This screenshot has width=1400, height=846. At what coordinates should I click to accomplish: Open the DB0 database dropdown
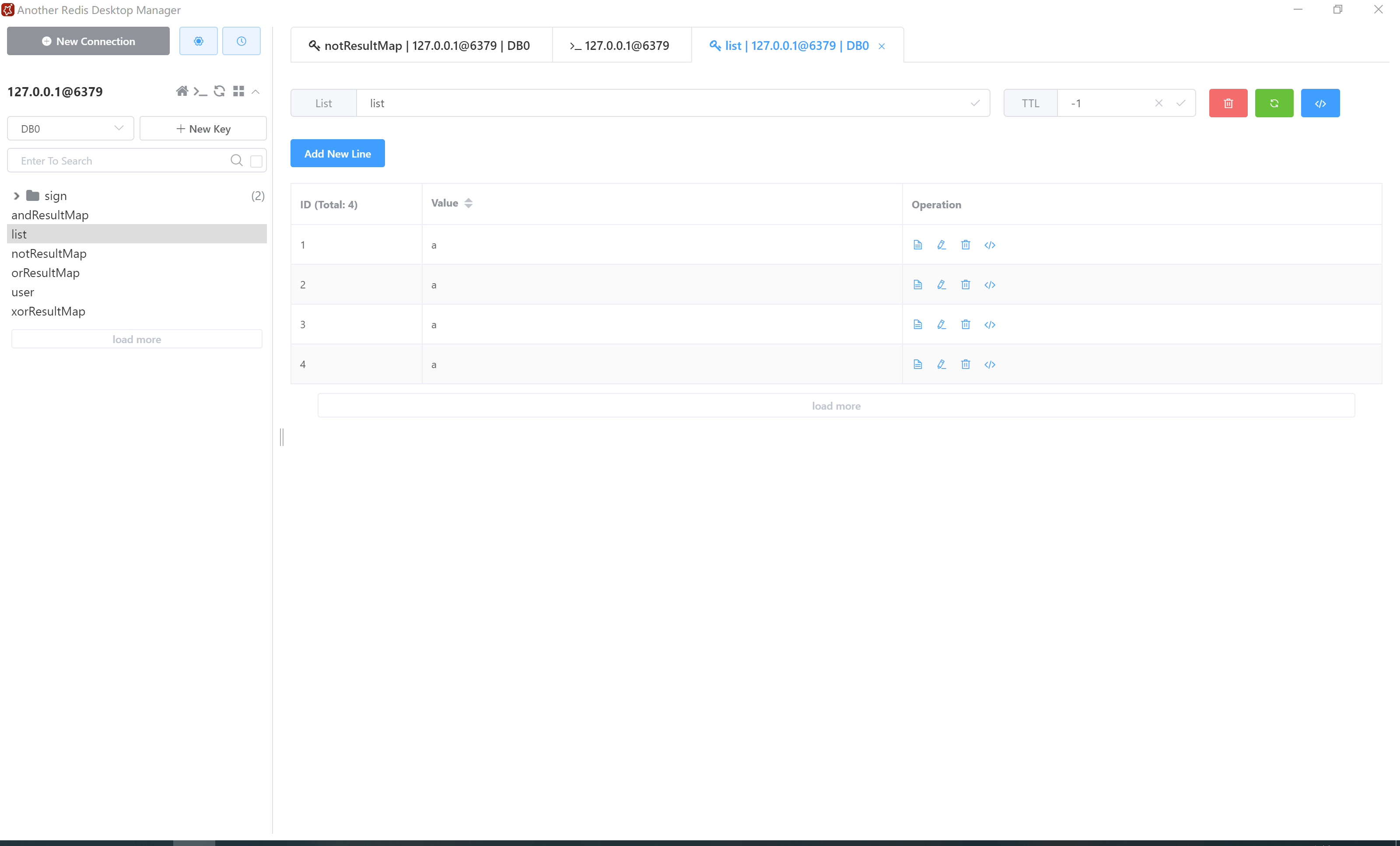[x=70, y=129]
